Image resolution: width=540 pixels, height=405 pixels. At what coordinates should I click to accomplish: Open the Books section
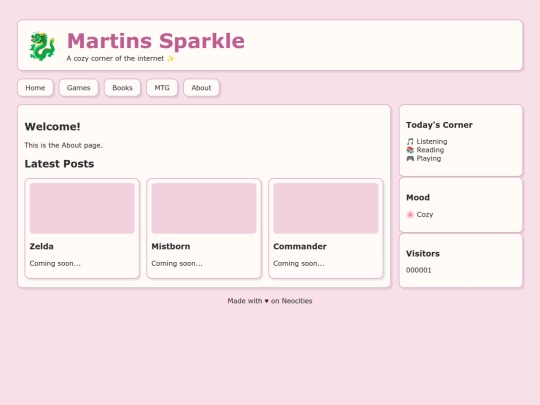(x=122, y=88)
